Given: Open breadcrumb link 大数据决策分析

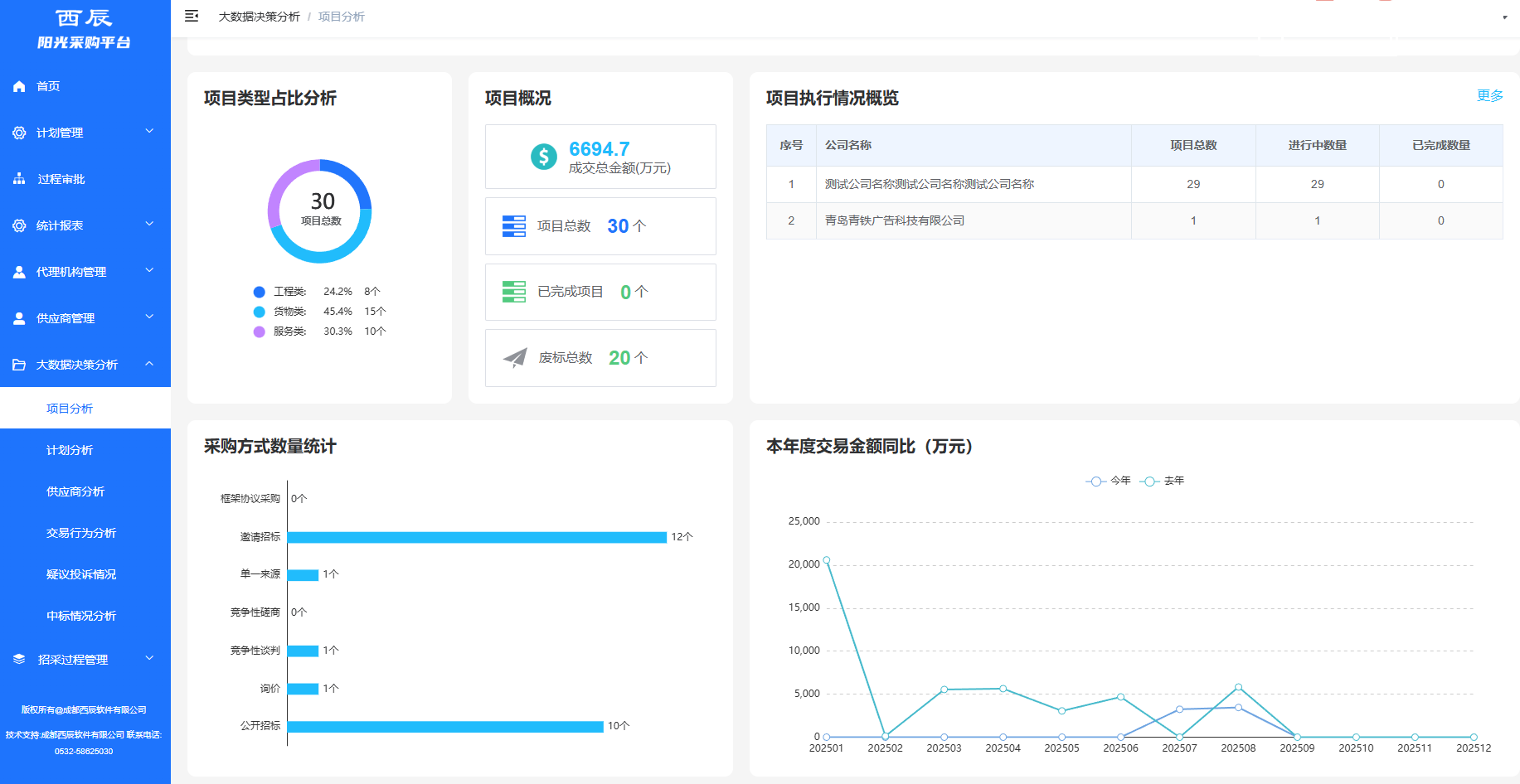Looking at the screenshot, I should point(258,16).
